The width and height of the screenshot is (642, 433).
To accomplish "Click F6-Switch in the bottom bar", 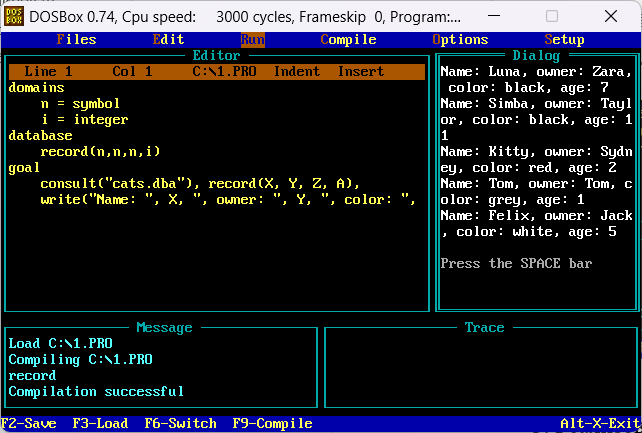I will pyautogui.click(x=181, y=424).
